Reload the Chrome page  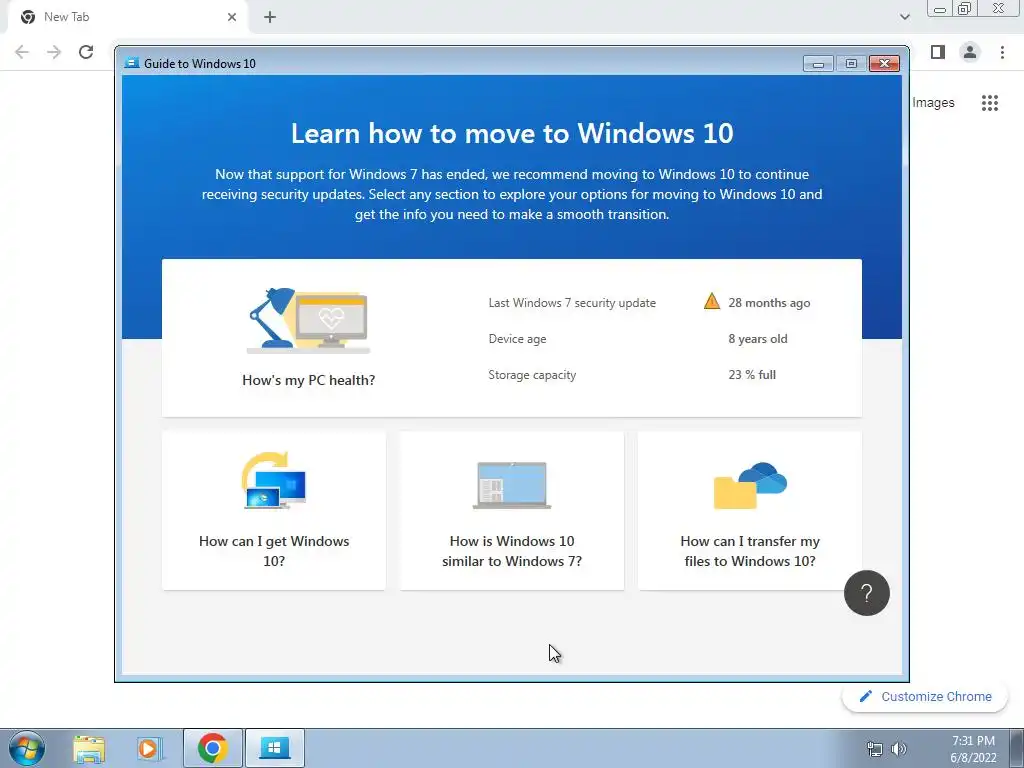tap(86, 52)
